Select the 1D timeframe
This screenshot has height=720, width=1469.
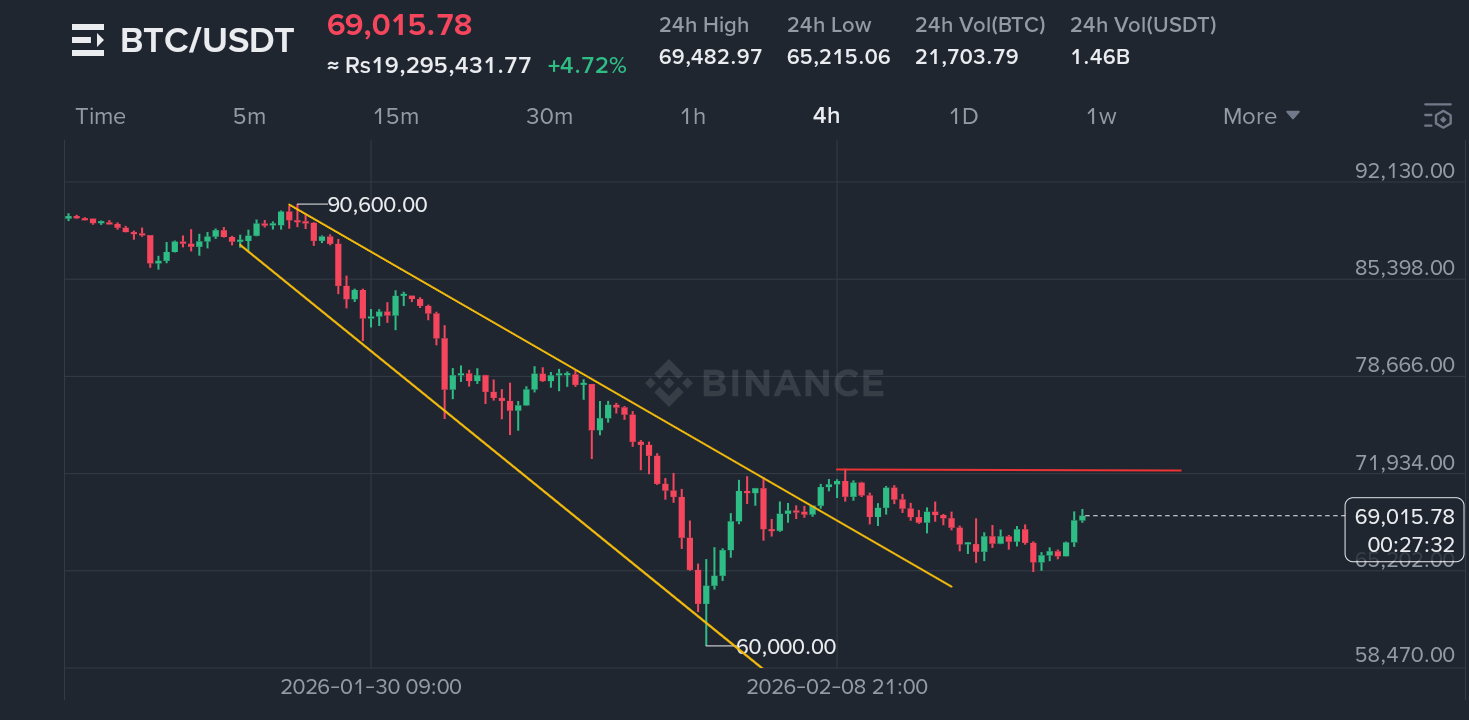pos(963,116)
